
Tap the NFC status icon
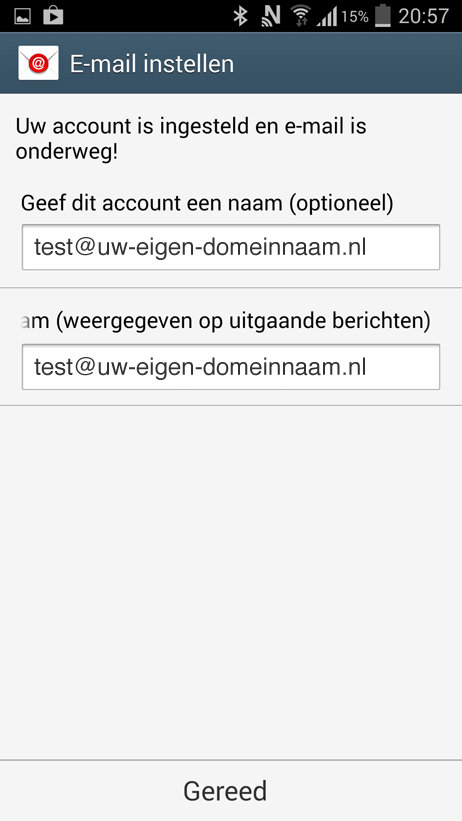[x=270, y=16]
